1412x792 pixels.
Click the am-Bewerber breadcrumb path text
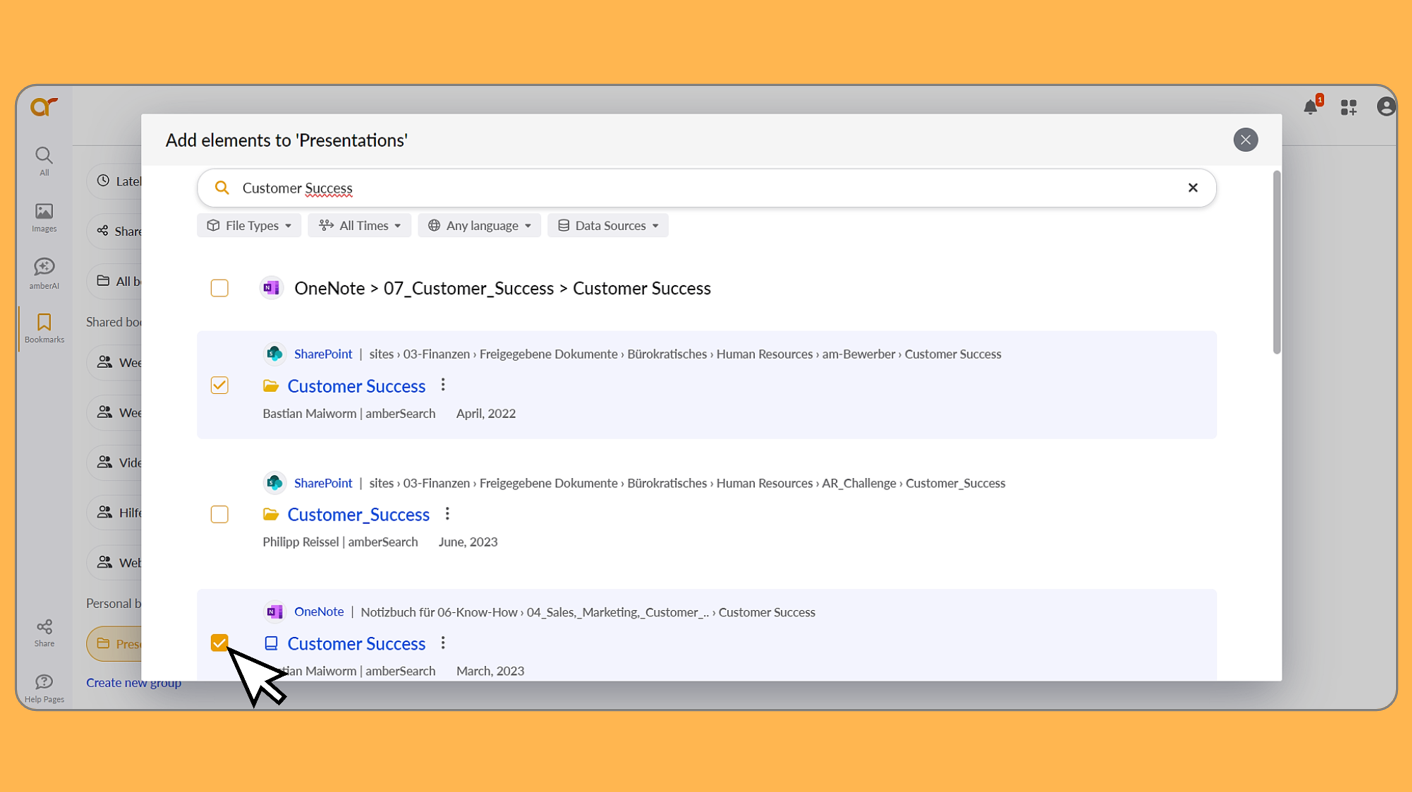point(685,354)
